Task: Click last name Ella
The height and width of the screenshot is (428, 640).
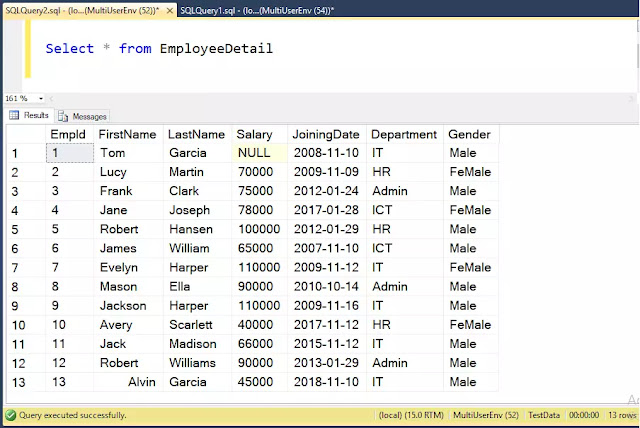Action: click(180, 286)
